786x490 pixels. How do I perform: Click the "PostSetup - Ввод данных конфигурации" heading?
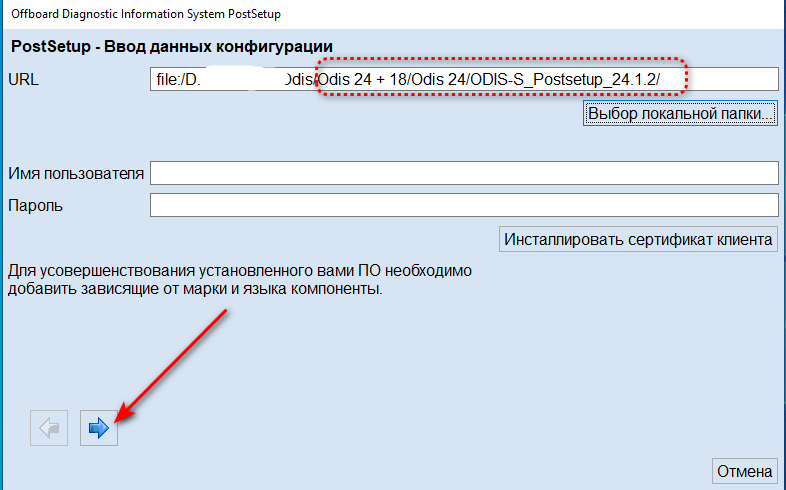(171, 47)
